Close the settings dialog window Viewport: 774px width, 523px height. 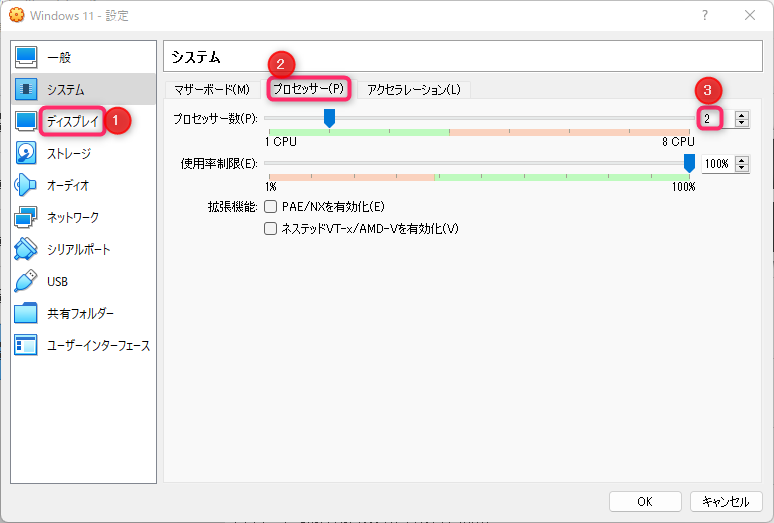tap(750, 15)
